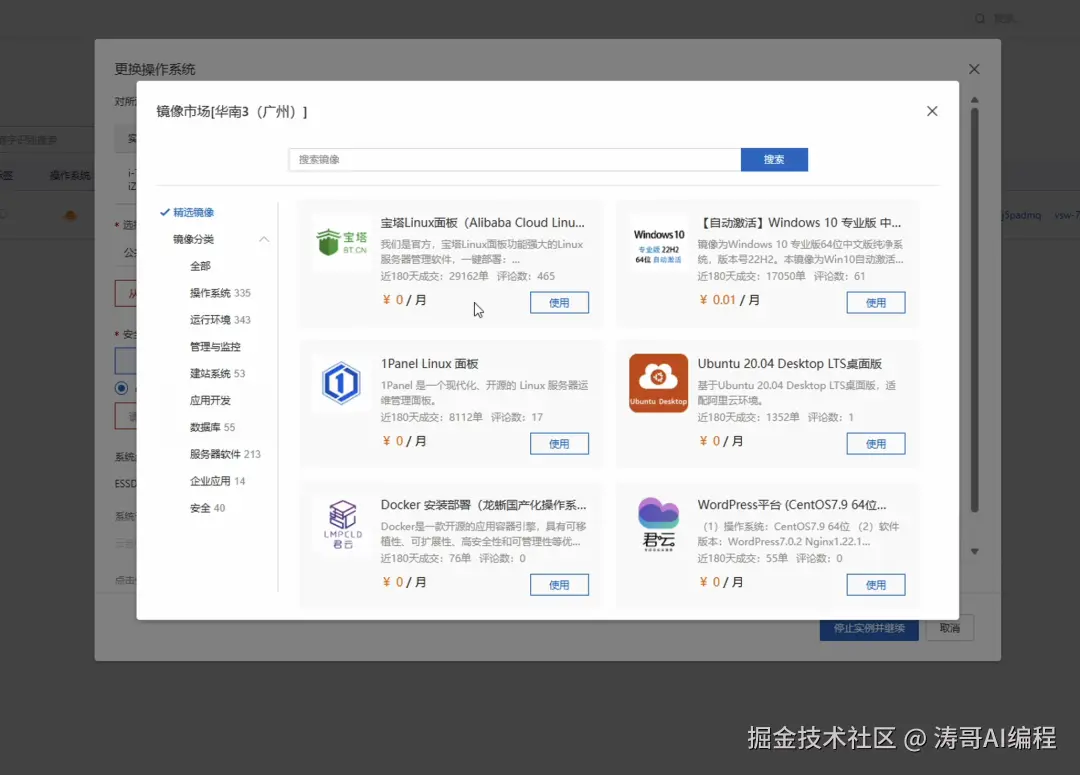Use the Windows 10 专业版 image
Viewport: 1080px width, 775px height.
(876, 302)
